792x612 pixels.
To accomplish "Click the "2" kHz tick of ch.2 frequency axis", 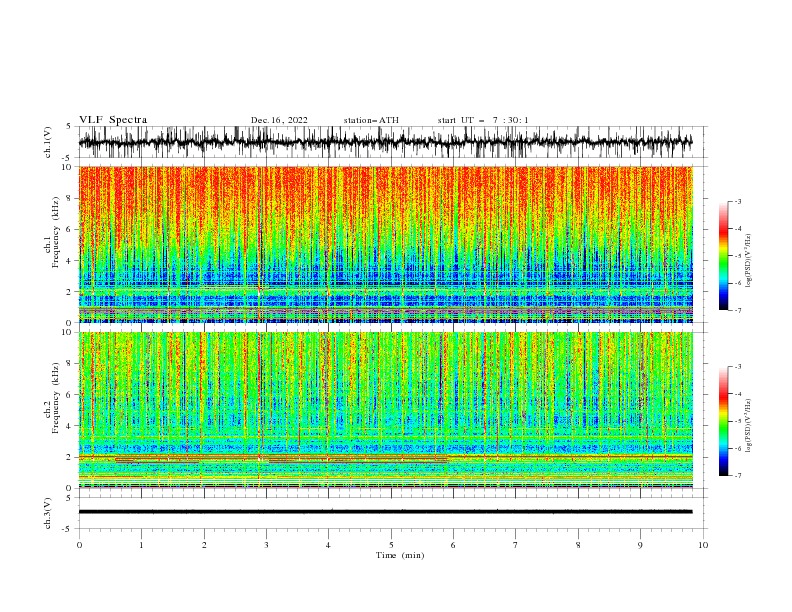I will point(70,457).
